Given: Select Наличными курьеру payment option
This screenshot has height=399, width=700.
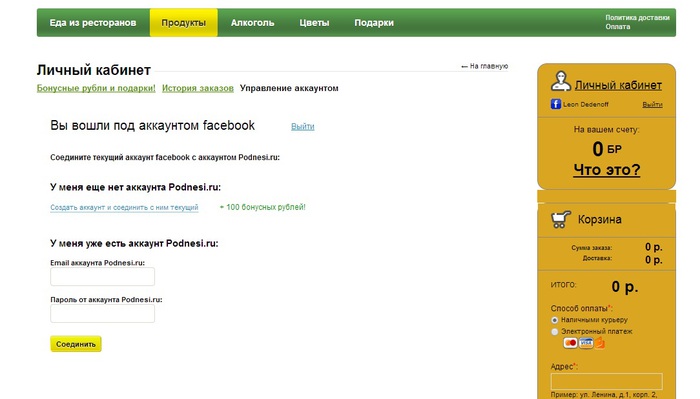Looking at the screenshot, I should tap(554, 320).
